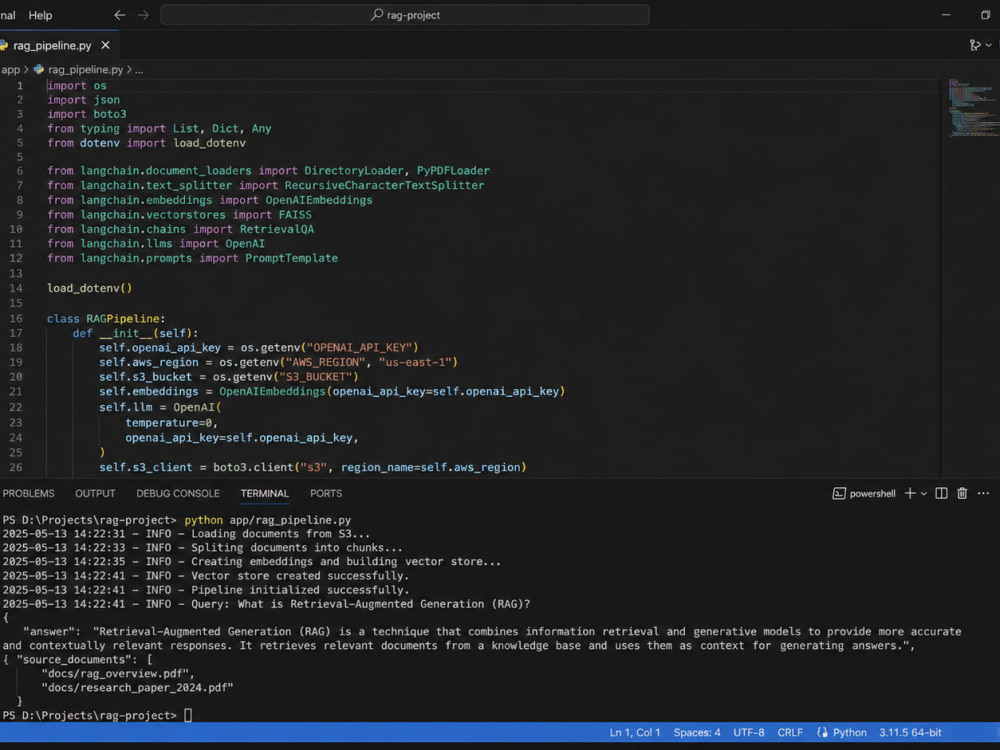1000x750 pixels.
Task: Click 'RecursiveCharacterTextSplitter' import on line 7
Action: click(x=385, y=186)
